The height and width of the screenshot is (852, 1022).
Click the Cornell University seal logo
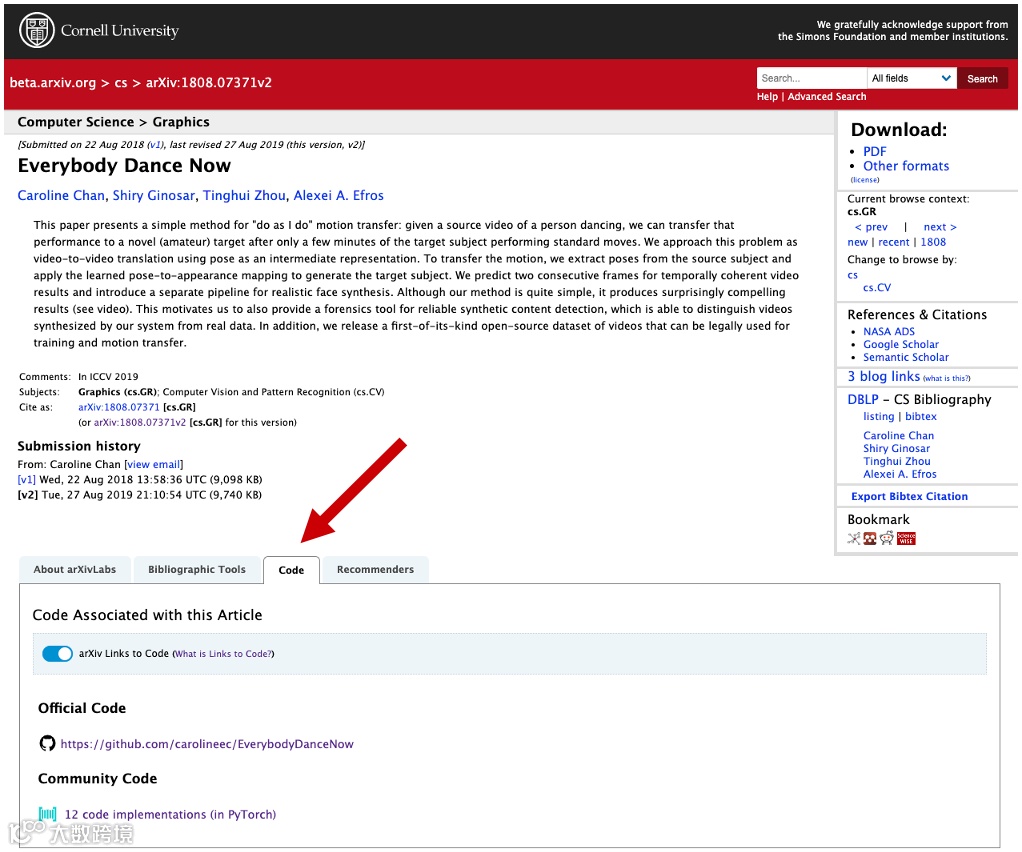(36, 30)
